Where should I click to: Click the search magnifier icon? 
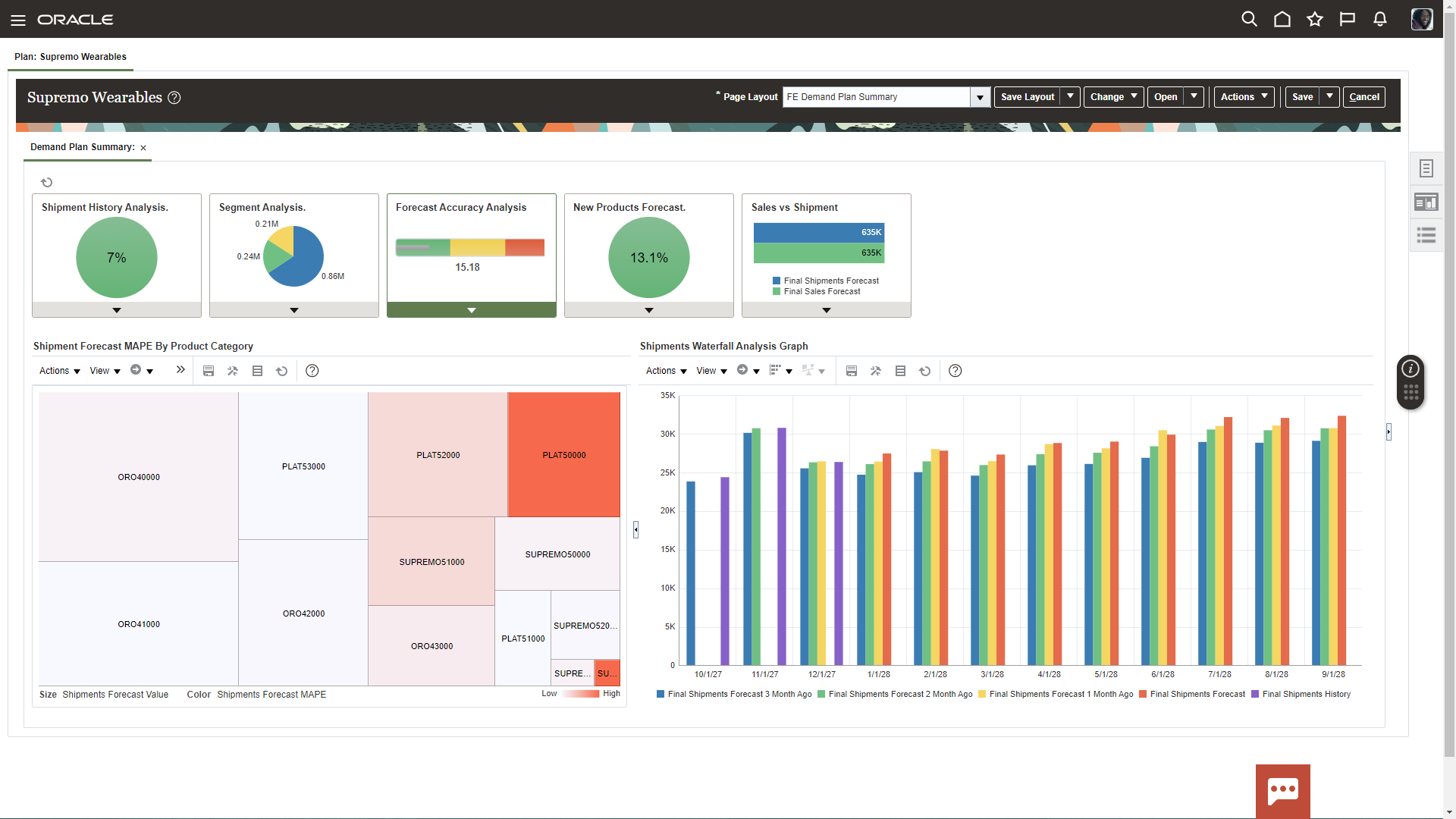1249,19
